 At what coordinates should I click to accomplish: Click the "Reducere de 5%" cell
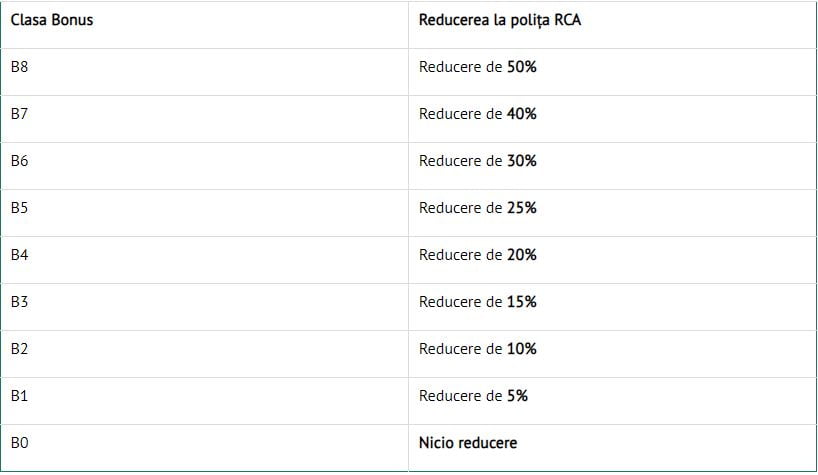474,396
